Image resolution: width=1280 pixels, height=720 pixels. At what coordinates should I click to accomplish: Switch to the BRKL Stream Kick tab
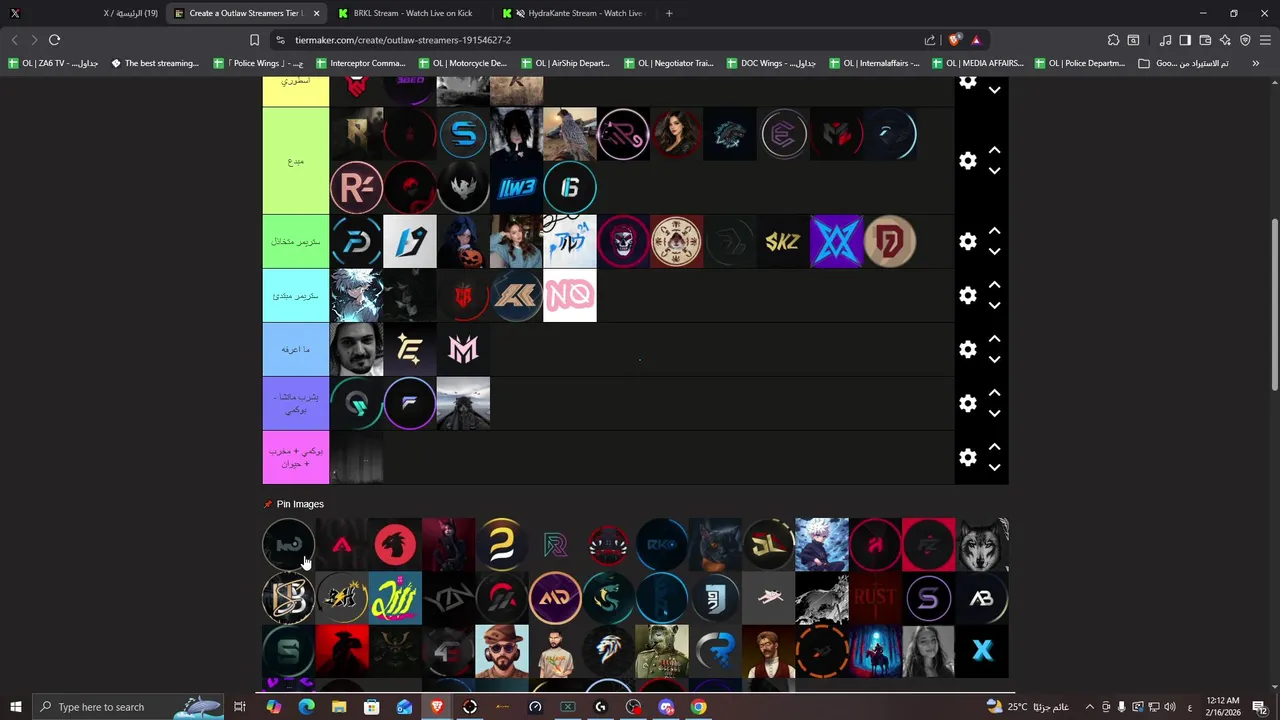(412, 13)
